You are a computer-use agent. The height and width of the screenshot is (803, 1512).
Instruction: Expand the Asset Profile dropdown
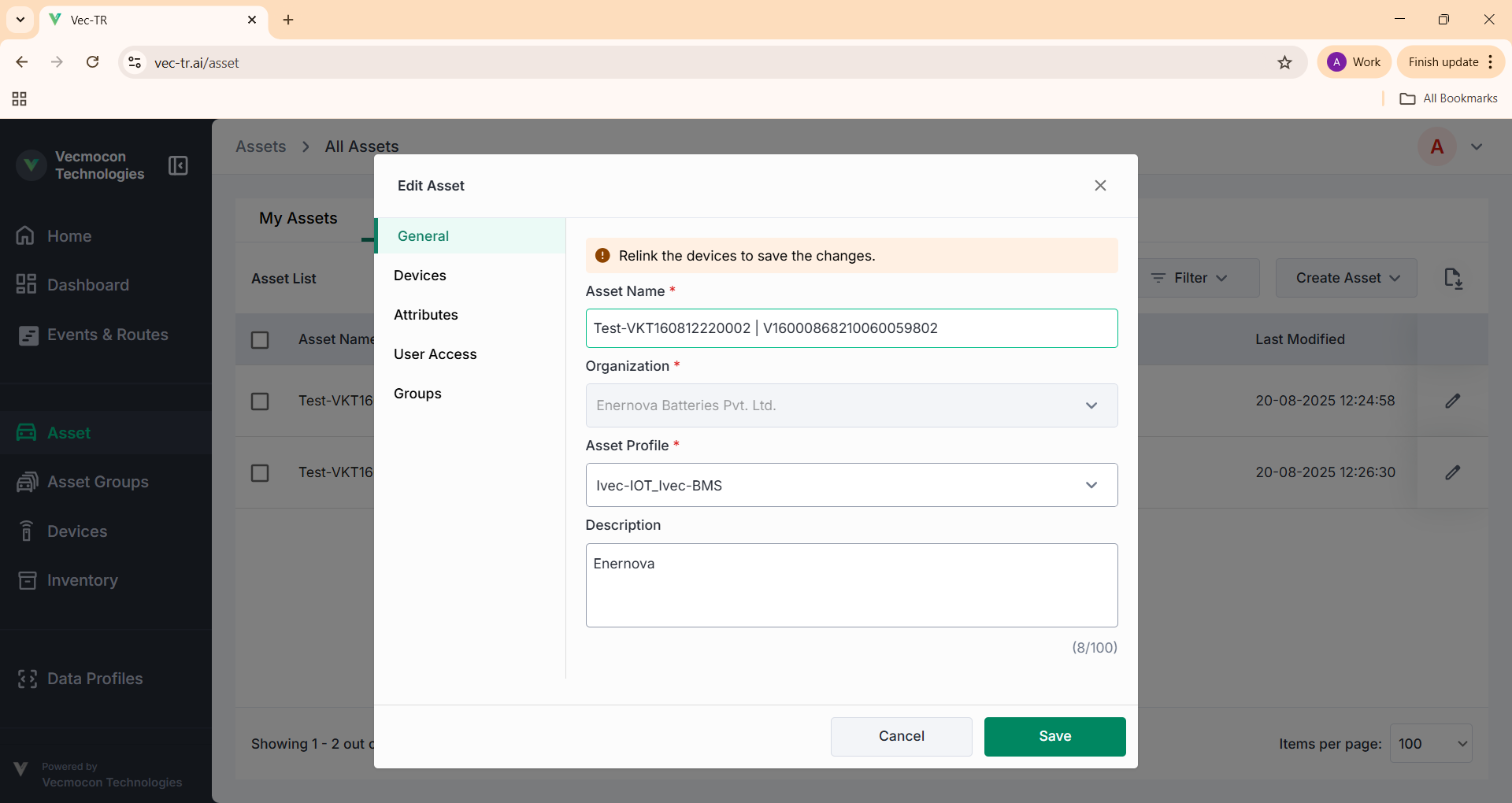point(850,485)
